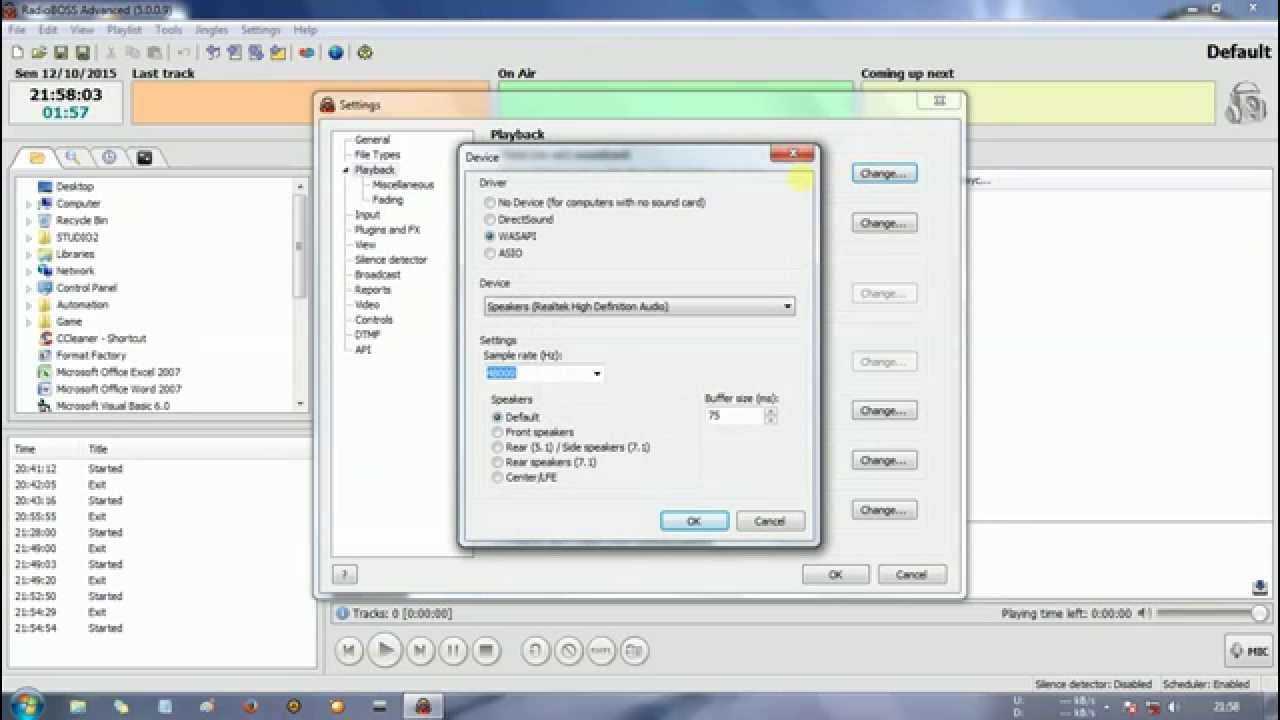Click the round yellow-green gear toolbar icon
Image resolution: width=1280 pixels, height=720 pixels.
365,52
